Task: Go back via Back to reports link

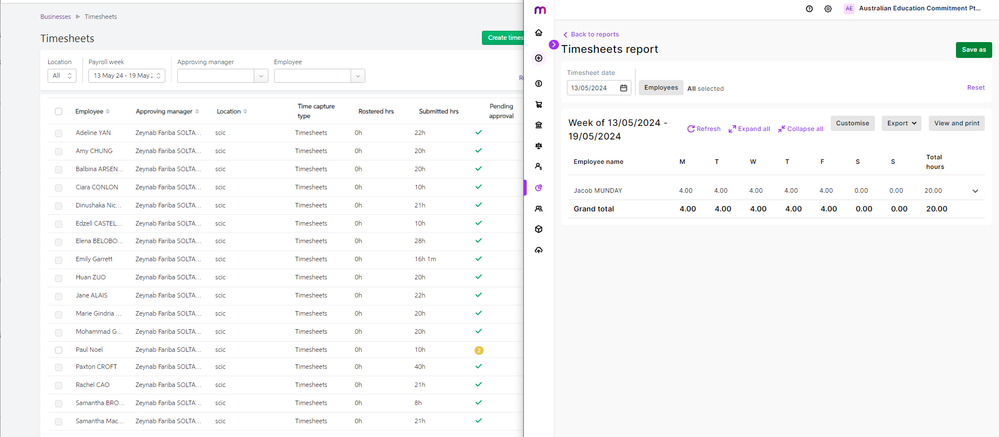Action: pos(594,34)
